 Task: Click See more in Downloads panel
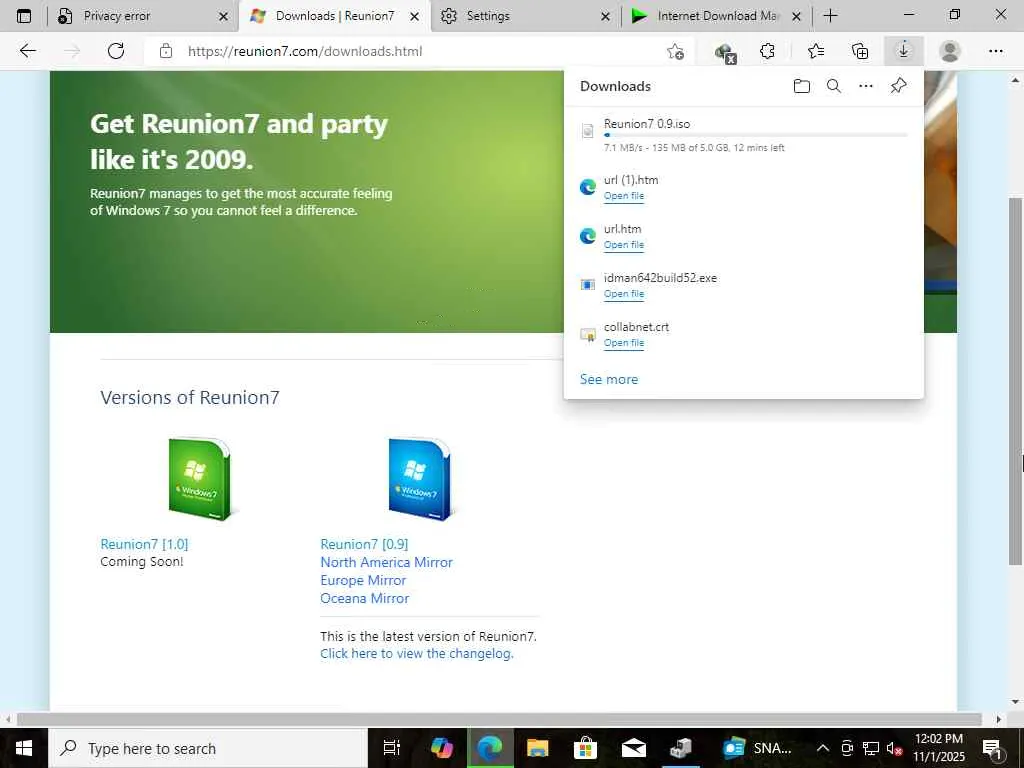pyautogui.click(x=609, y=379)
